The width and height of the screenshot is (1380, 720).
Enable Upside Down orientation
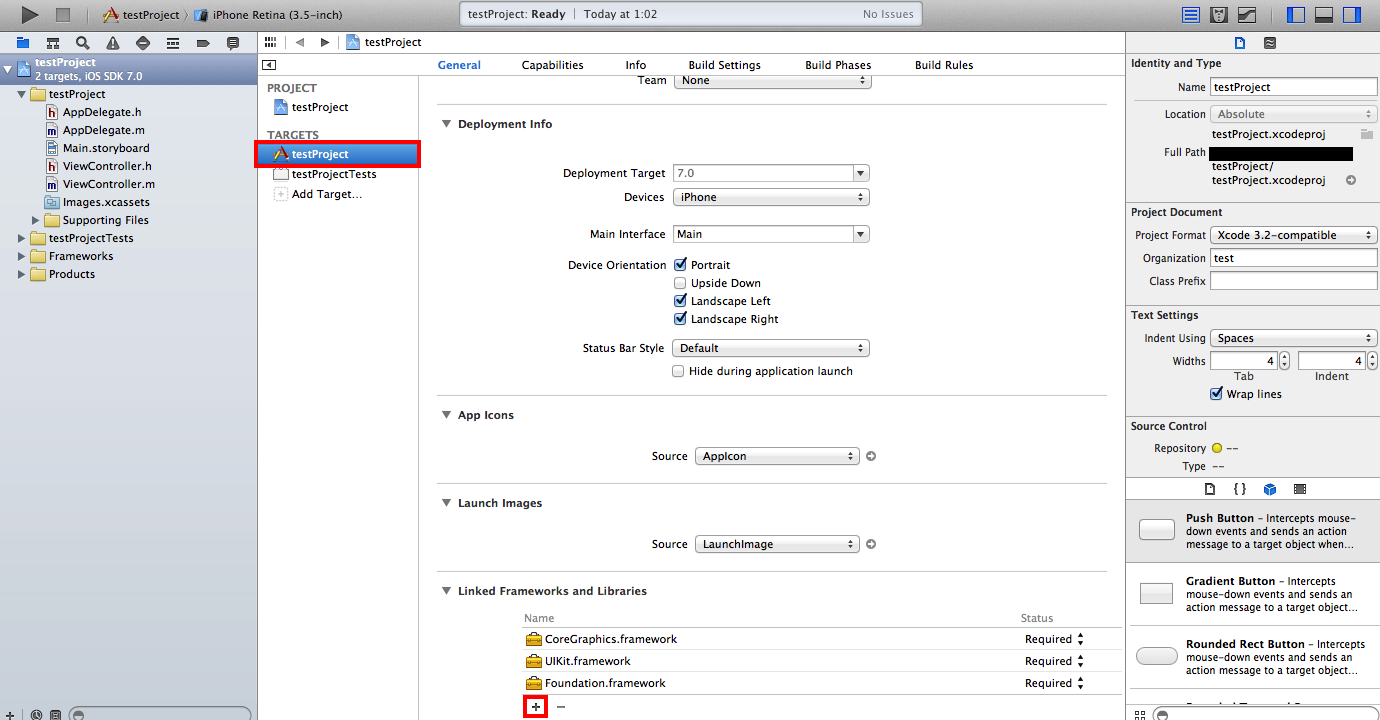pos(680,283)
